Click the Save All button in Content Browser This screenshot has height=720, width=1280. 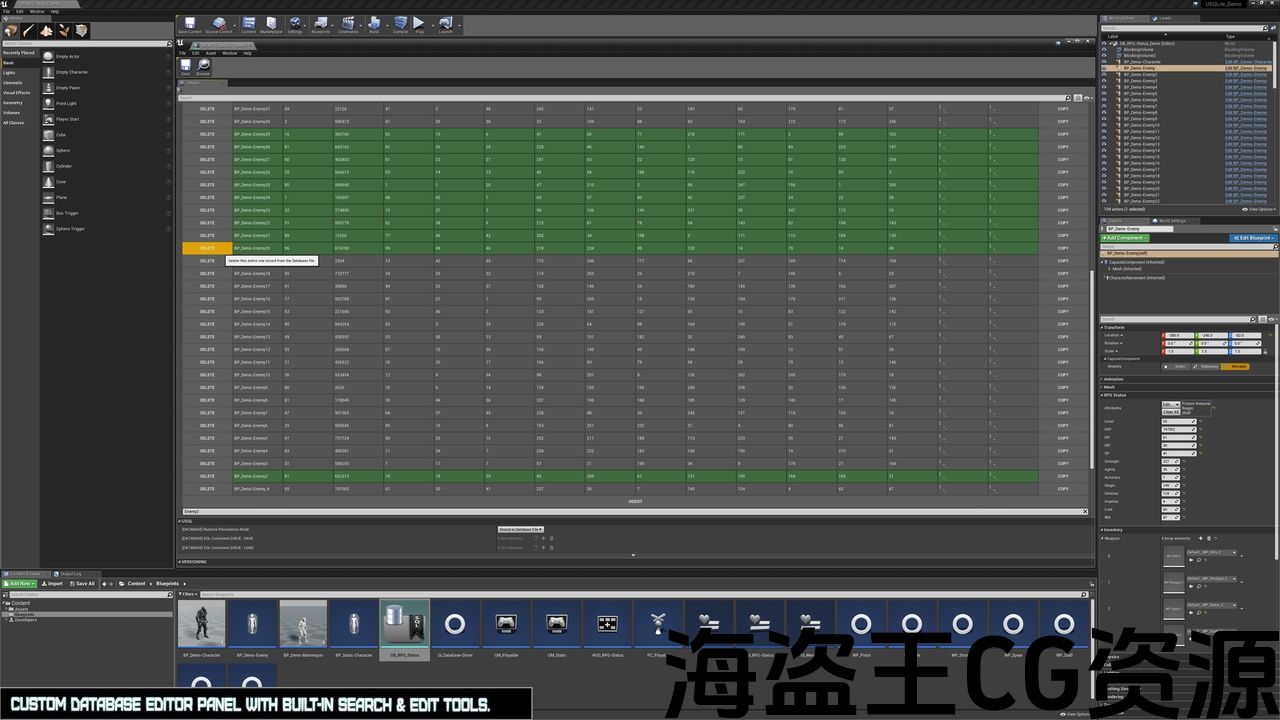coord(82,584)
